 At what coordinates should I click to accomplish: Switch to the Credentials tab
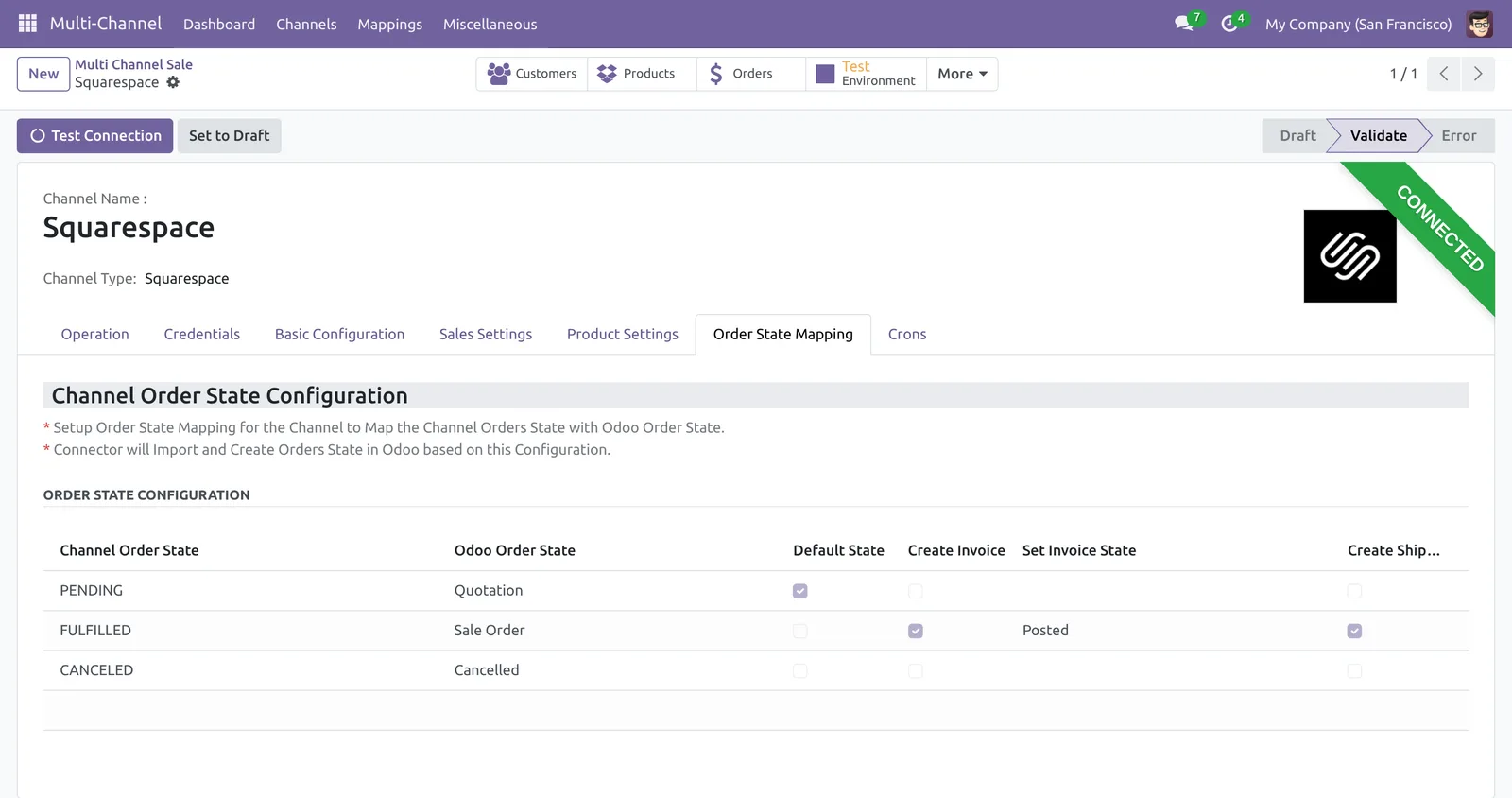[201, 334]
